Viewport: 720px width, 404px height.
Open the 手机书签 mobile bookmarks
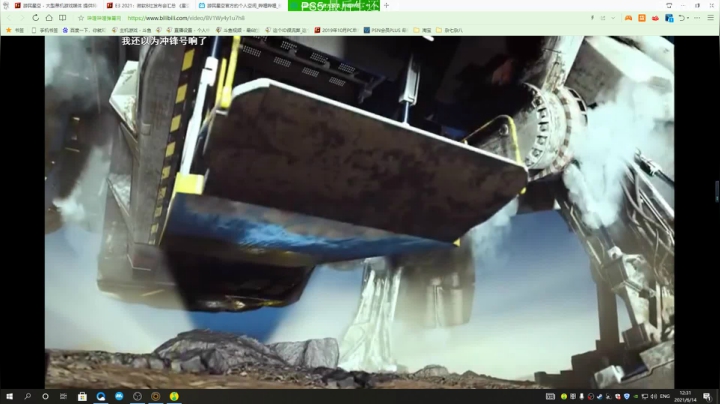point(45,30)
